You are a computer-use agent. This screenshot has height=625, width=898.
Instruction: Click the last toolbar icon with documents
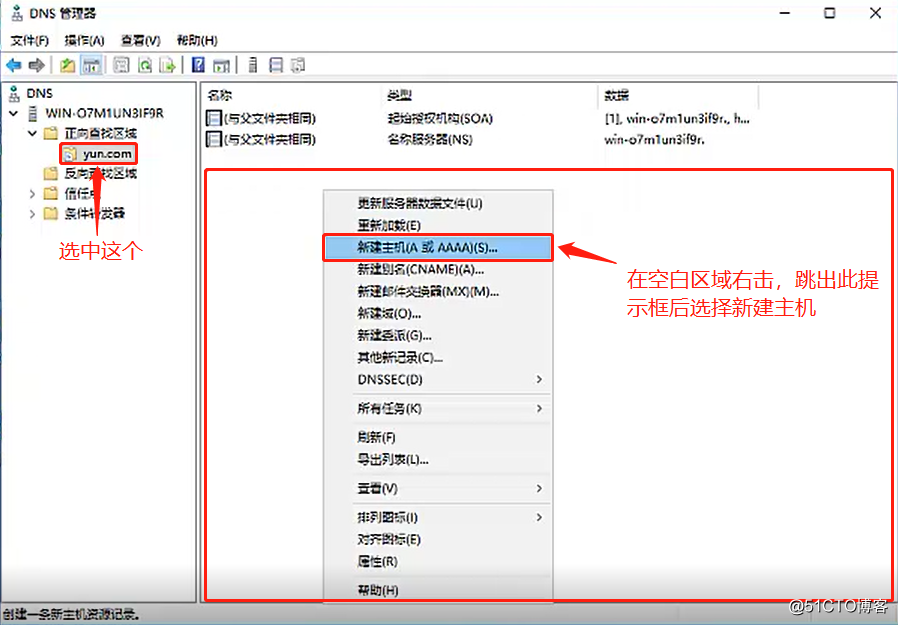point(298,65)
